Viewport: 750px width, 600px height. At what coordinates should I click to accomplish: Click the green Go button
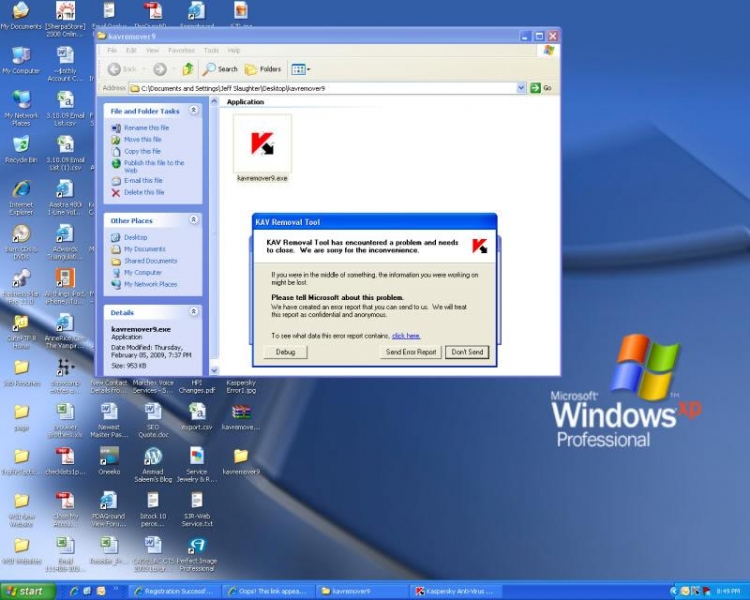coord(541,88)
